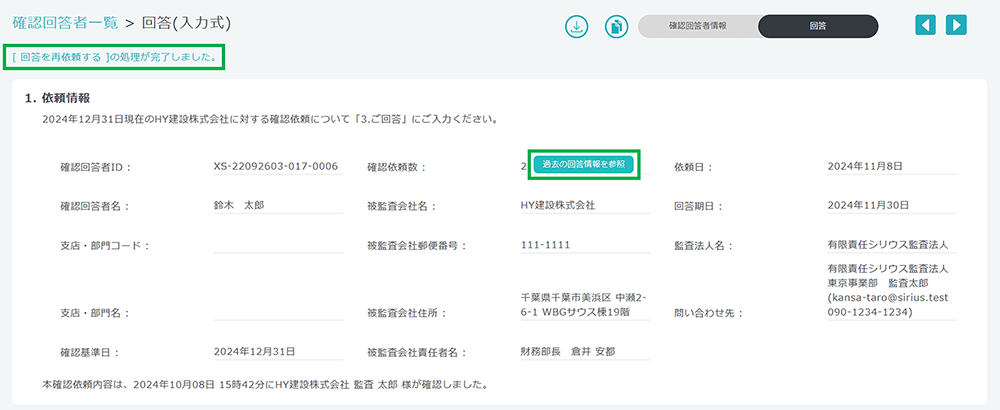Image resolution: width=1000 pixels, height=410 pixels.
Task: Click the 過去の回答情報を参照 button
Action: tap(583, 164)
